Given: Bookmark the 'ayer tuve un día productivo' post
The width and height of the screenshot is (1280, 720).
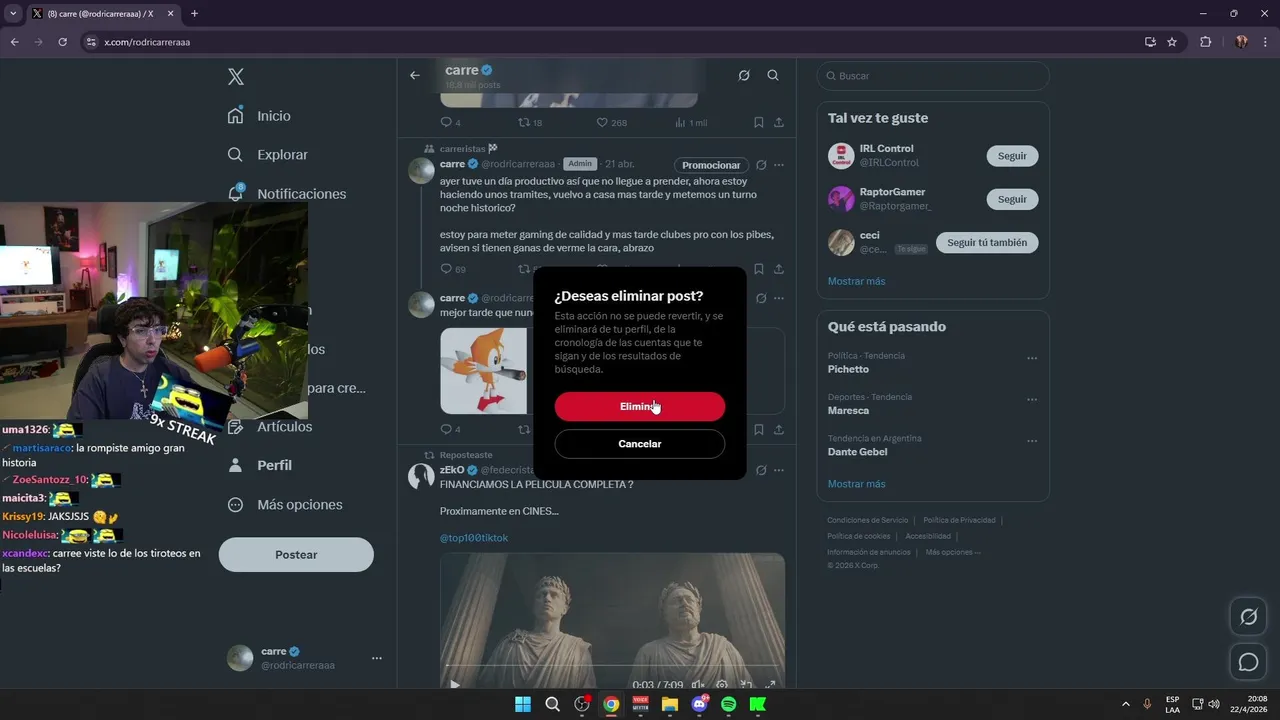Looking at the screenshot, I should click(x=759, y=269).
